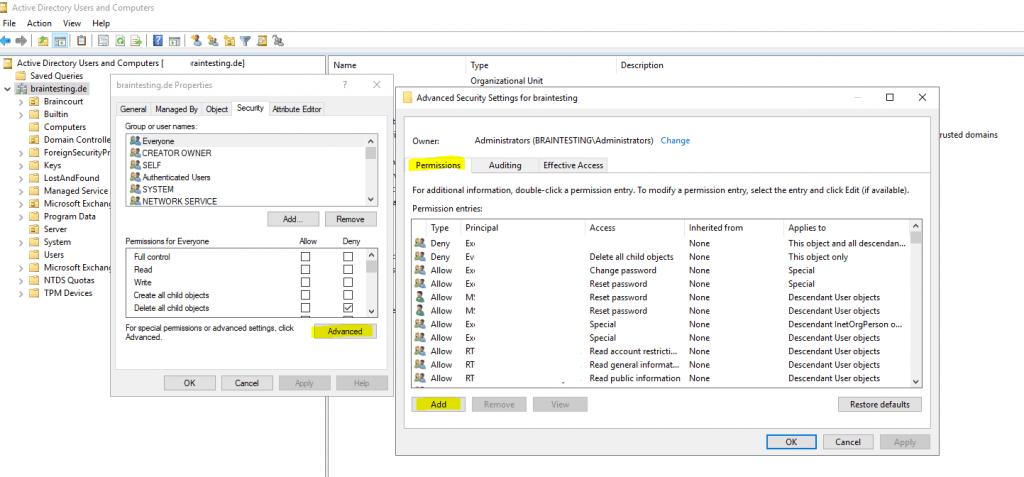Toggle the Show/Hide Console Tree toolbar icon
Image resolution: width=1024 pixels, height=477 pixels.
(x=59, y=41)
